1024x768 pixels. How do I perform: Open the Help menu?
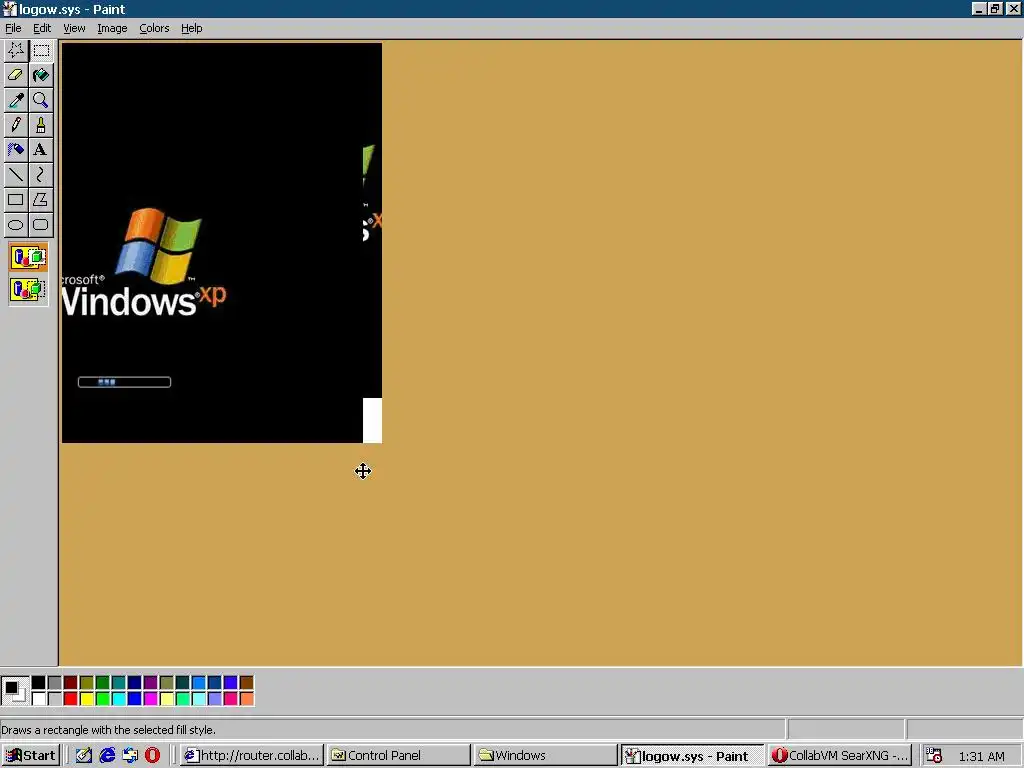coord(191,28)
